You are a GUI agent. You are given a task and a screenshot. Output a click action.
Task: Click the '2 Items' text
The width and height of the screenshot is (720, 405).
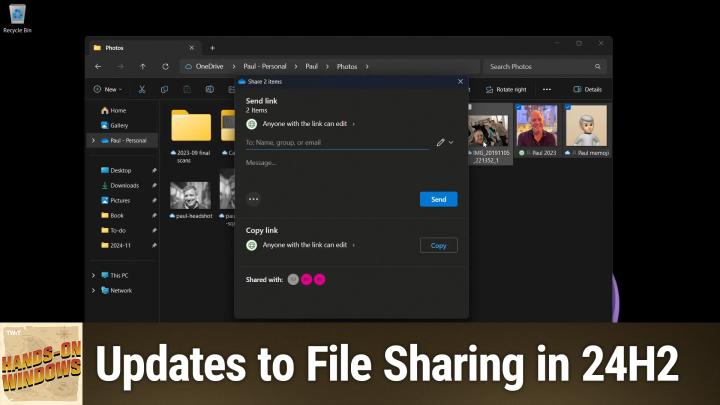(256, 111)
